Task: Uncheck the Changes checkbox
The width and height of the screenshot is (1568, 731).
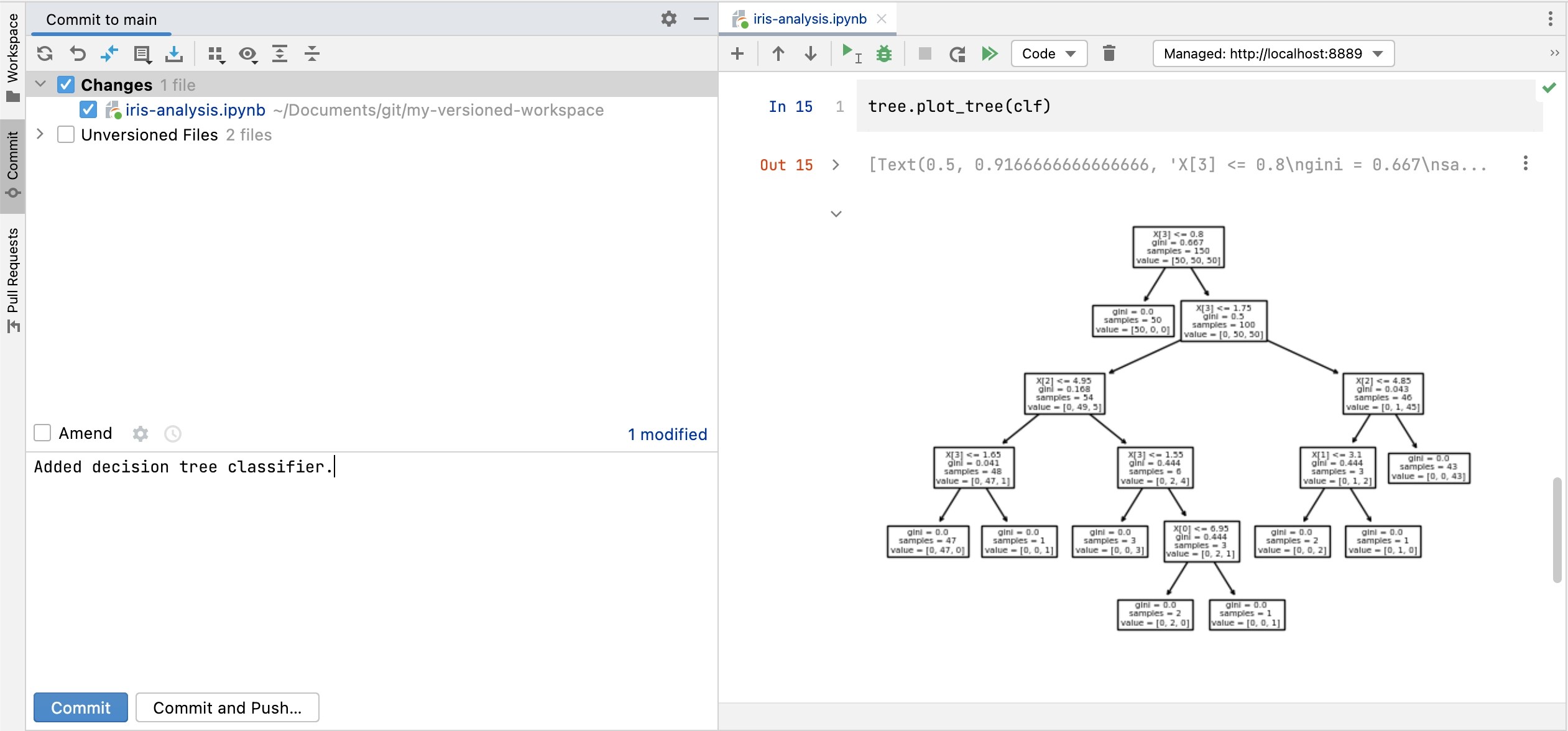Action: (x=65, y=85)
